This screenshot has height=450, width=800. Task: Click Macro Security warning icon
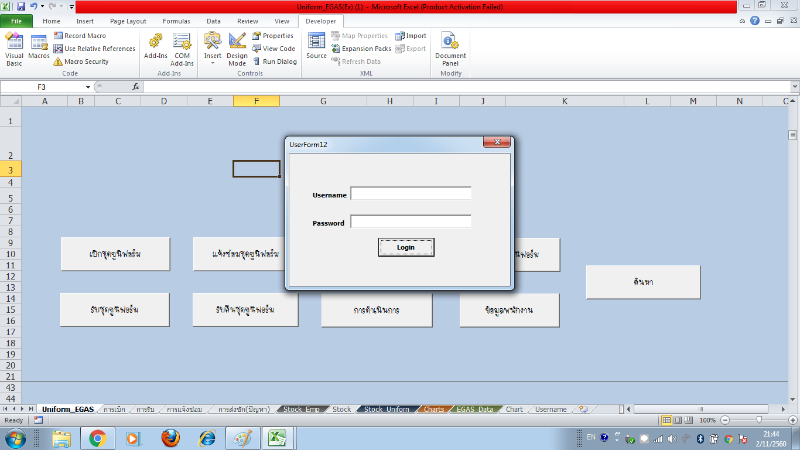(57, 62)
